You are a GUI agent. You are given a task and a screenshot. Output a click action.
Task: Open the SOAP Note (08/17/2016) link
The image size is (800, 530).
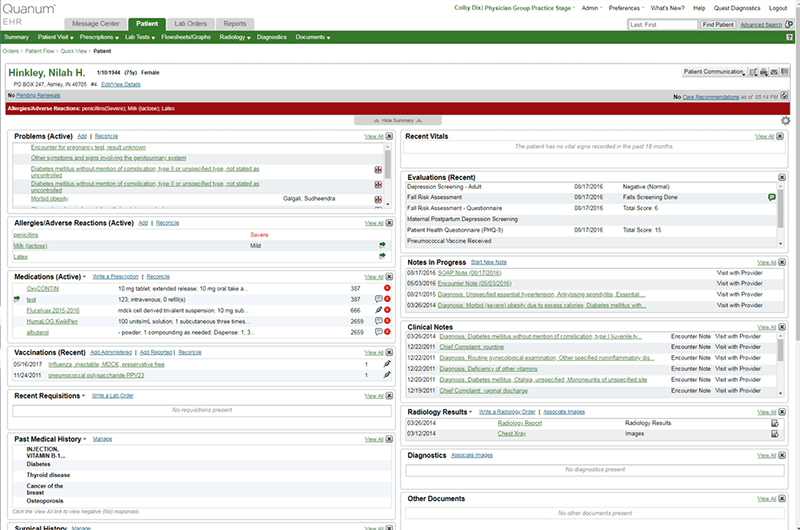[x=470, y=273]
